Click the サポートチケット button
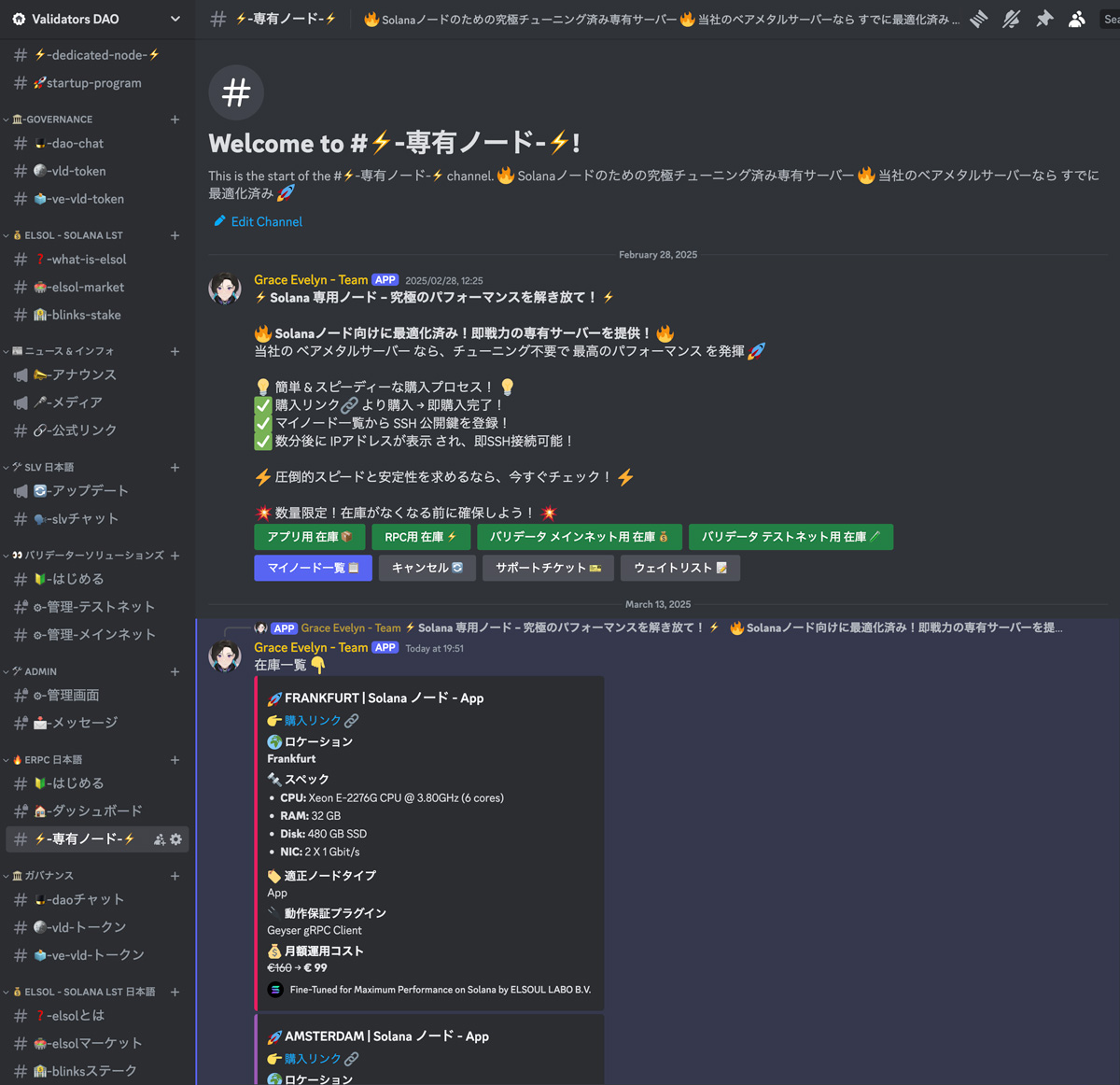The width and height of the screenshot is (1120, 1085). pos(549,568)
